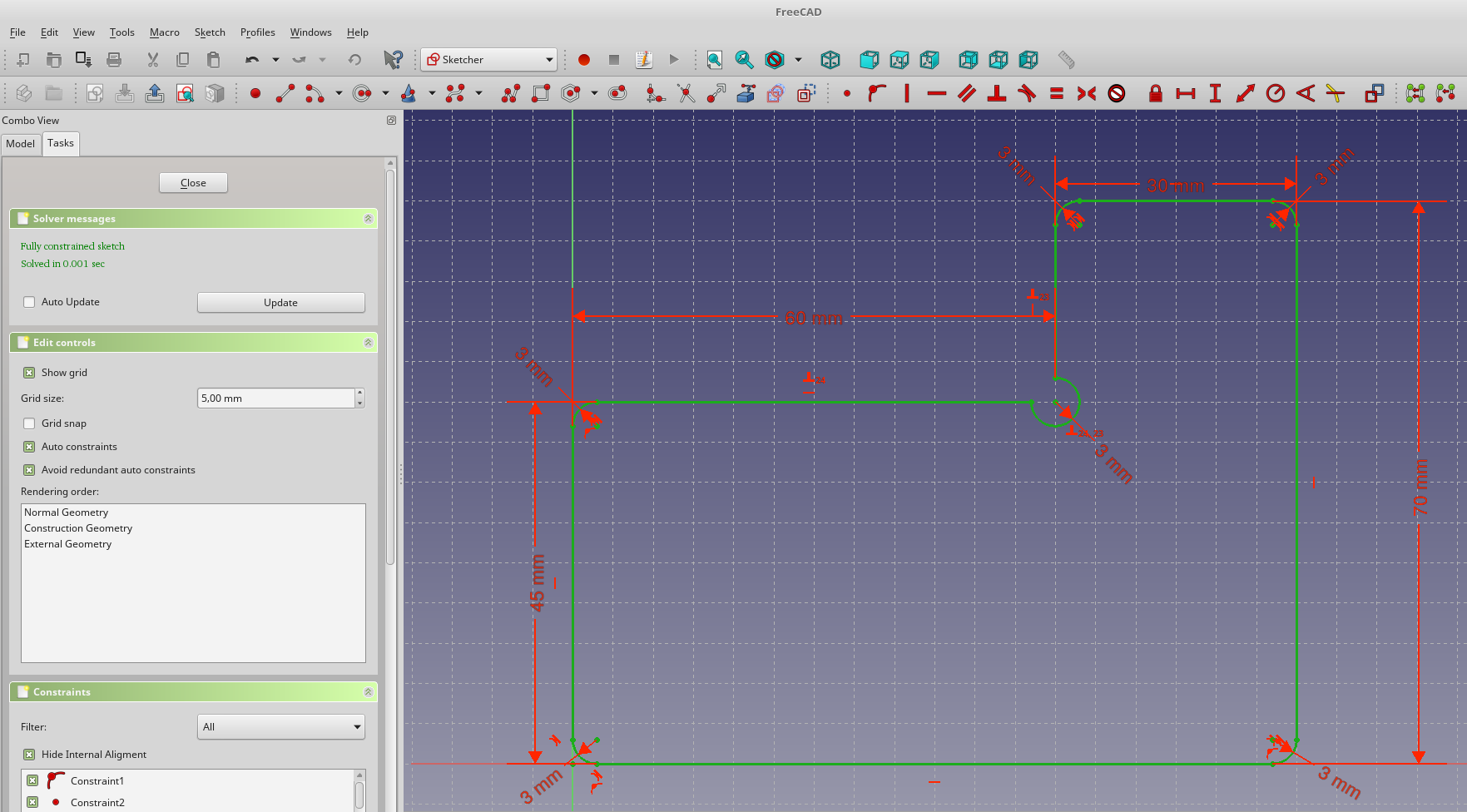This screenshot has width=1467, height=812.
Task: Click the lock constraint padlock icon
Action: click(x=1155, y=93)
